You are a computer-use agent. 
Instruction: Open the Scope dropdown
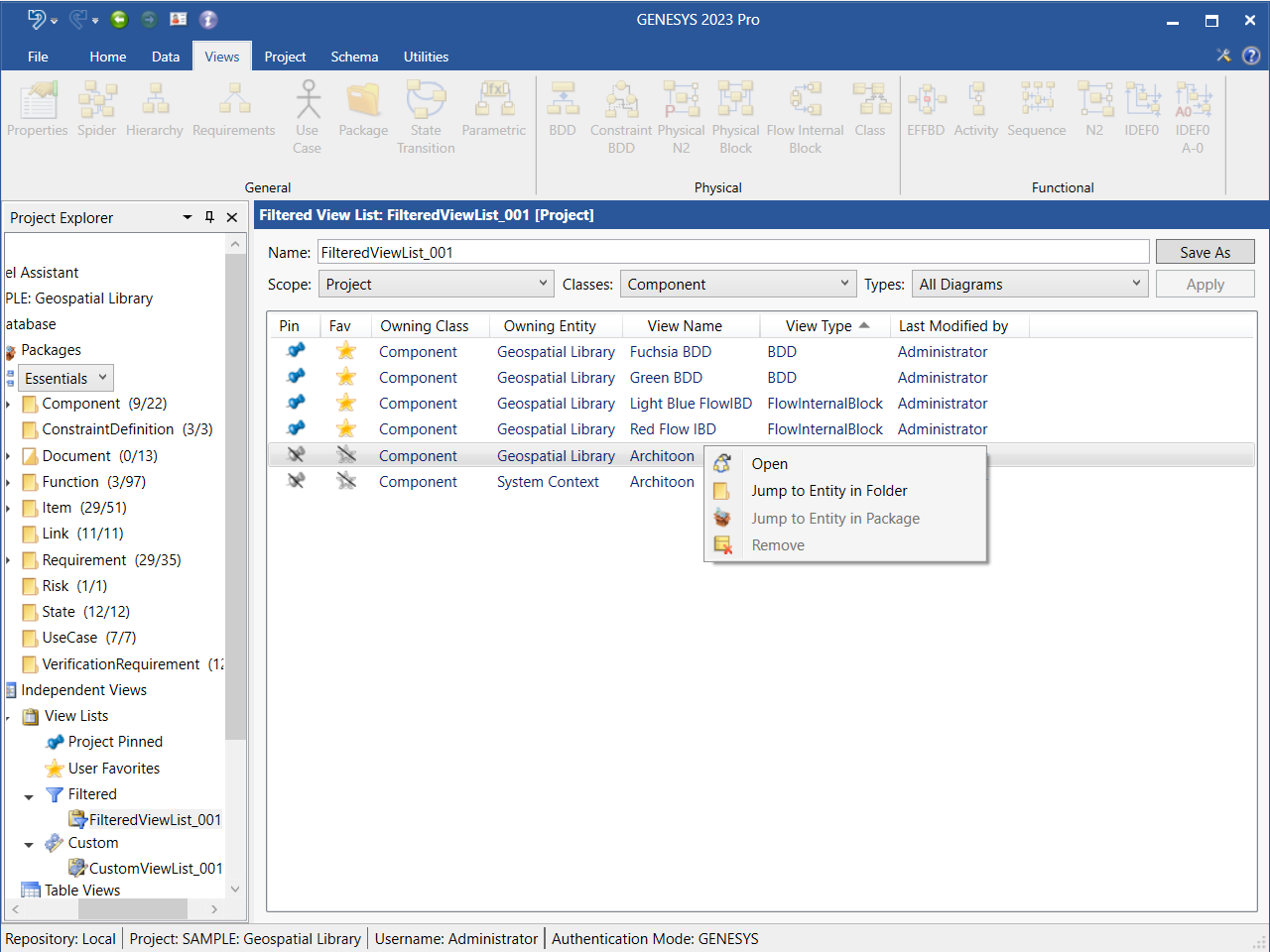click(436, 284)
